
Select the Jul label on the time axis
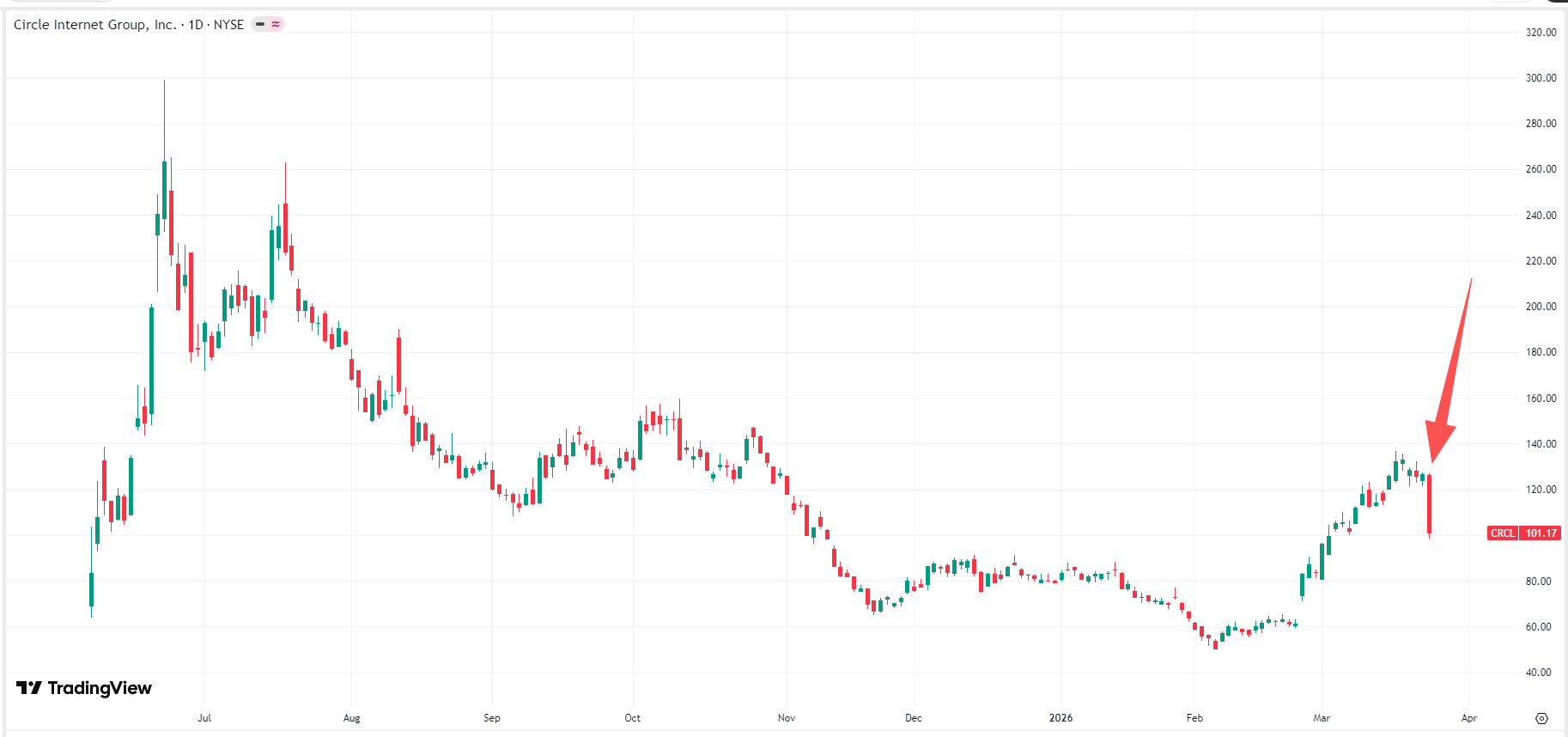click(204, 718)
